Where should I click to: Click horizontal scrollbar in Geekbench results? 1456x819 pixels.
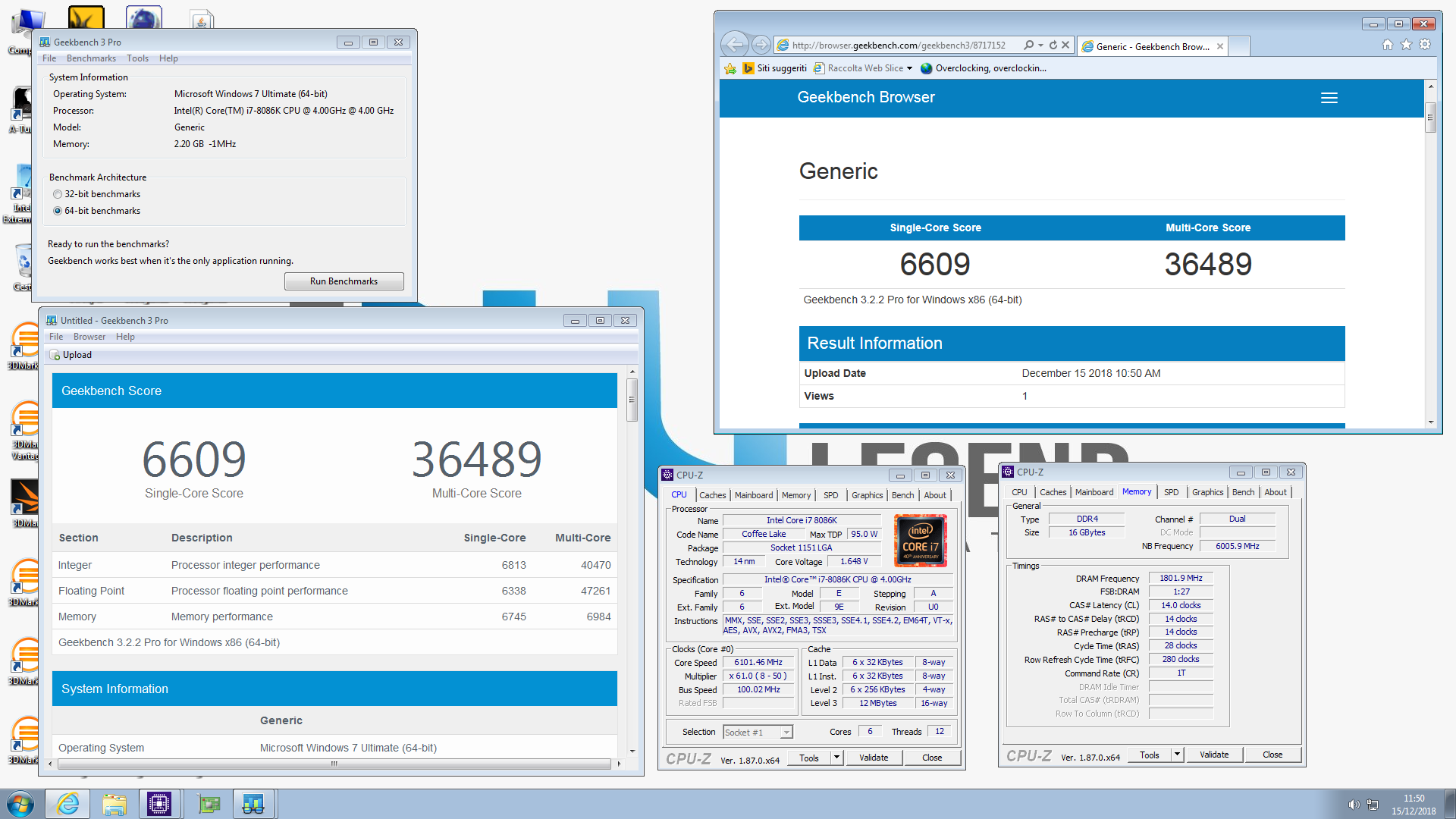coord(334,764)
